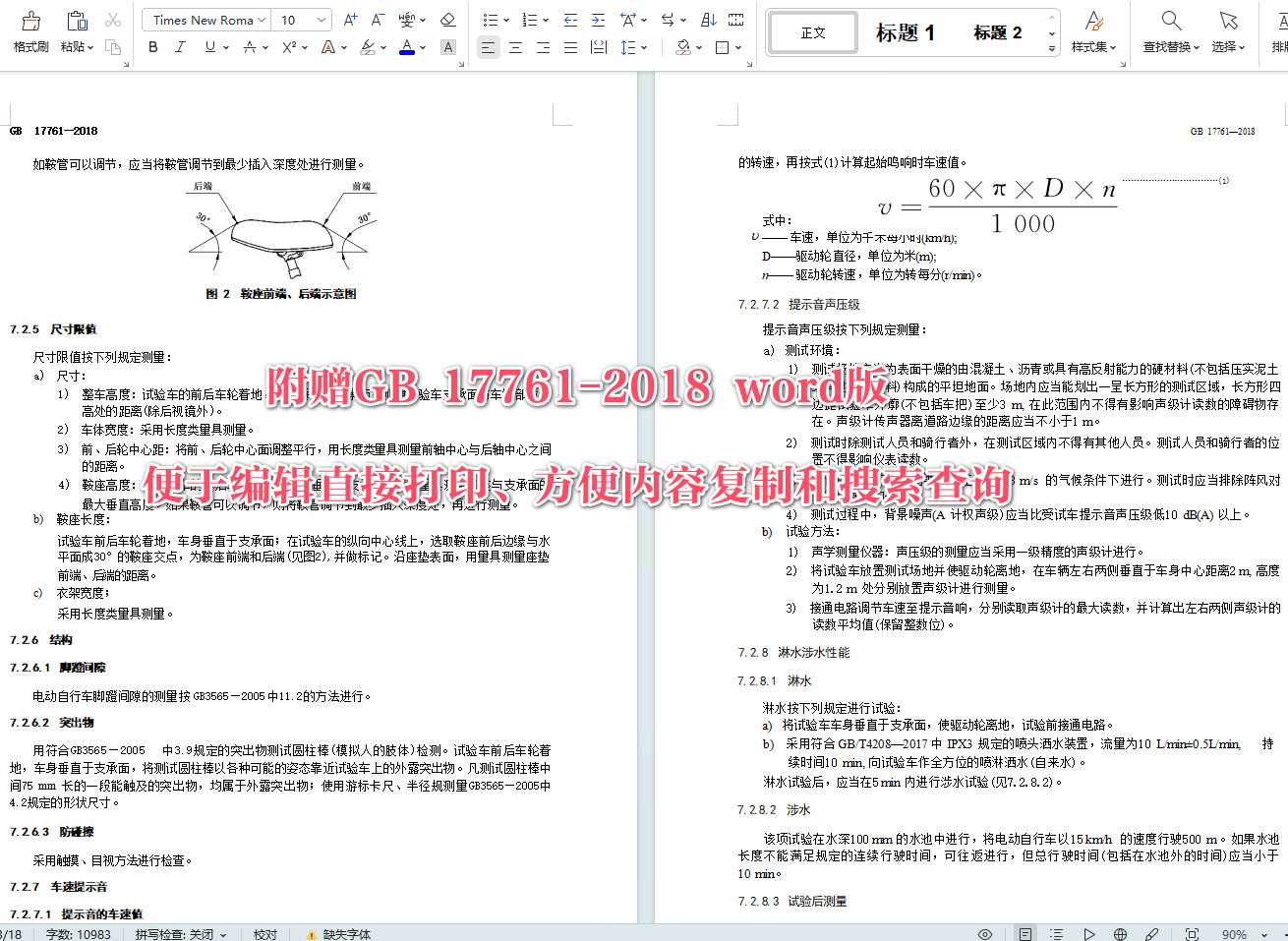Click the 校对 proofing button
The image size is (1288, 941).
pyautogui.click(x=263, y=934)
